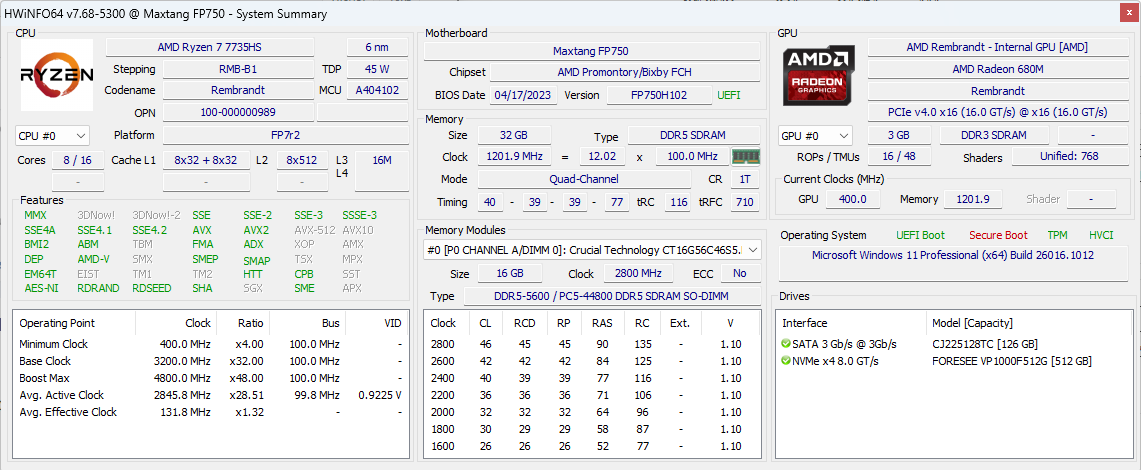The image size is (1141, 470).
Task: Click the SATA drive green status icon
Action: tap(785, 343)
